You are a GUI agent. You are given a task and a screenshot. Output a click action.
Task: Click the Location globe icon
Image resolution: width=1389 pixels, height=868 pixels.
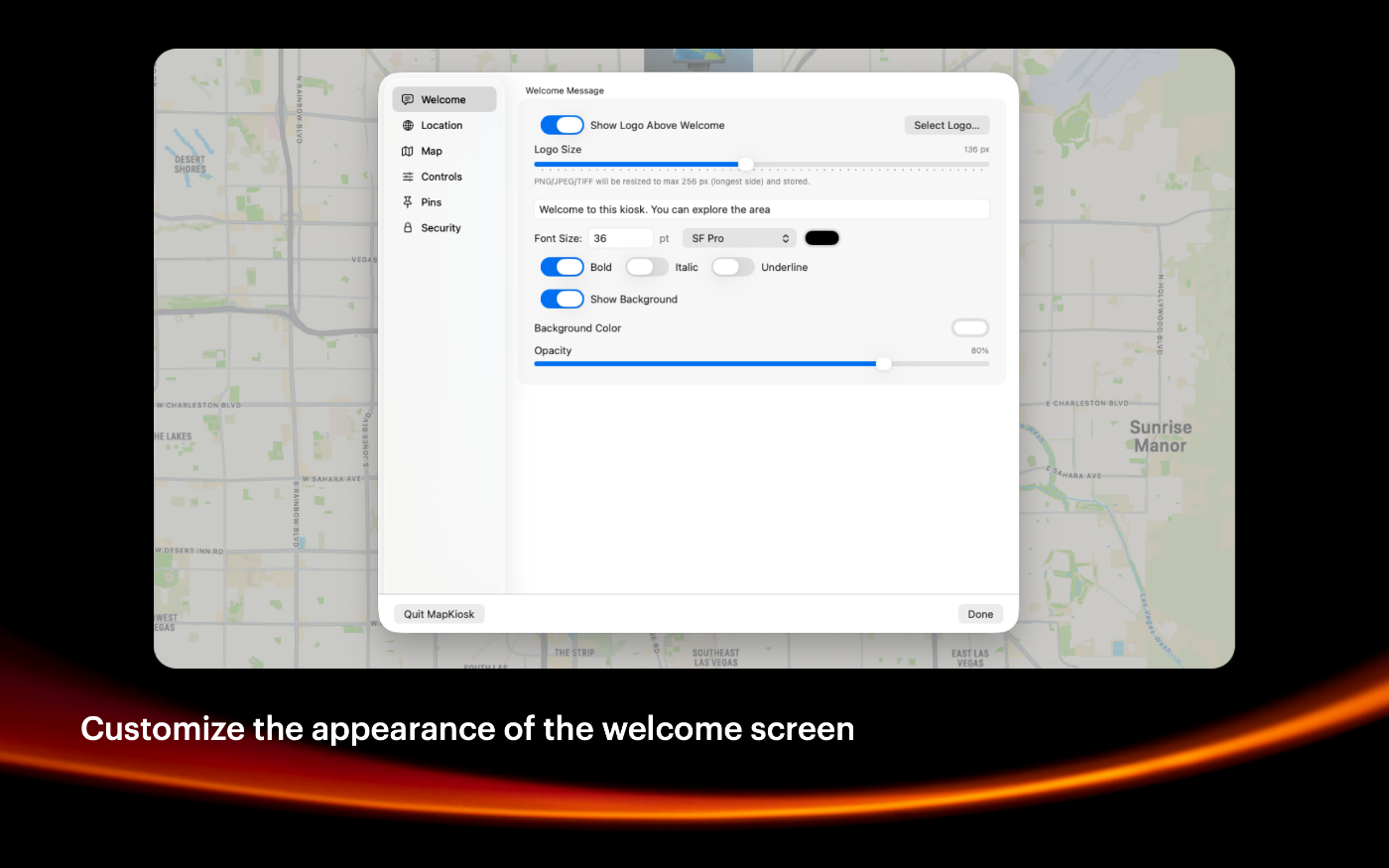408,126
